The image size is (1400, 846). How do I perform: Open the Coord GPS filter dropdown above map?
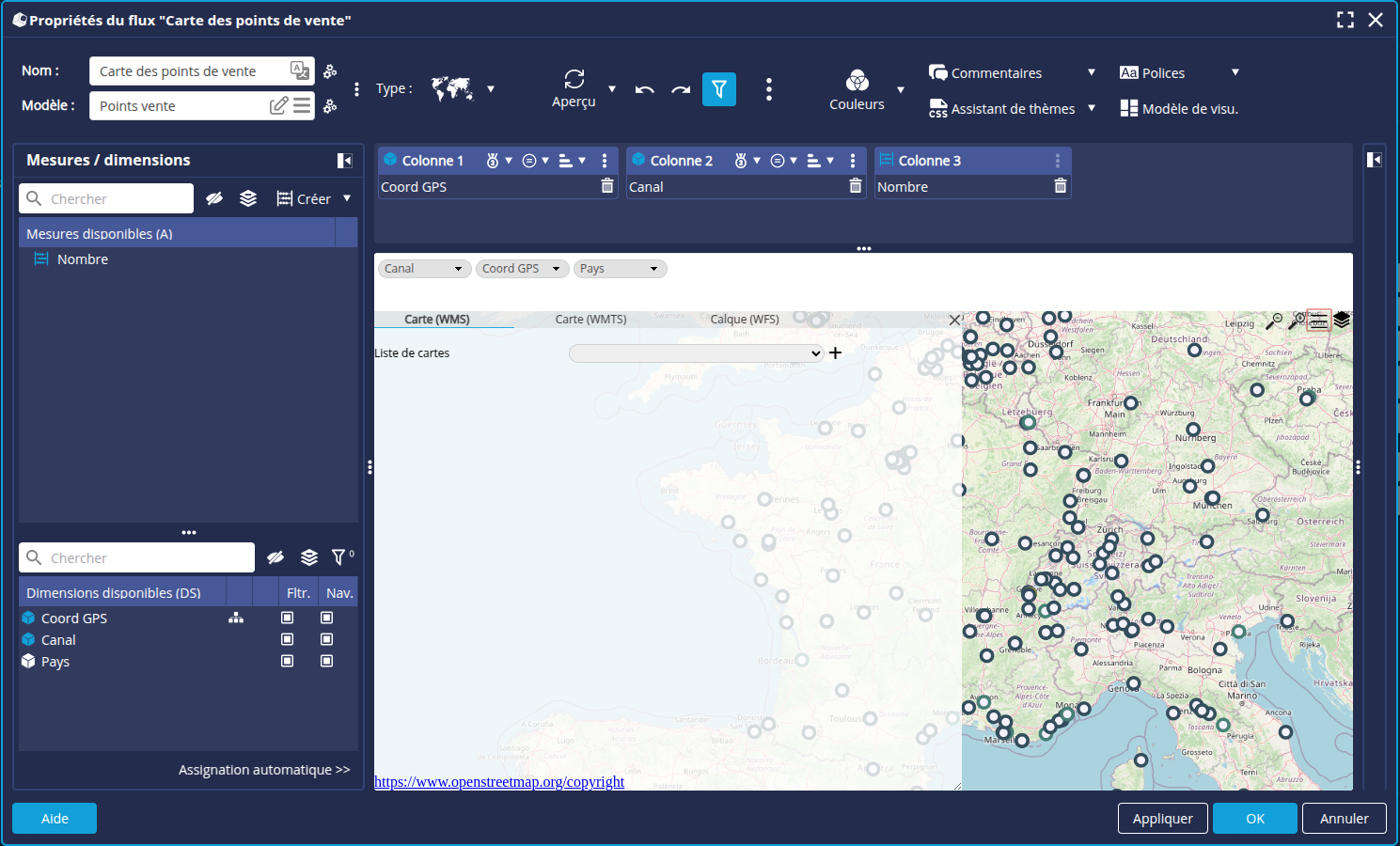point(523,269)
